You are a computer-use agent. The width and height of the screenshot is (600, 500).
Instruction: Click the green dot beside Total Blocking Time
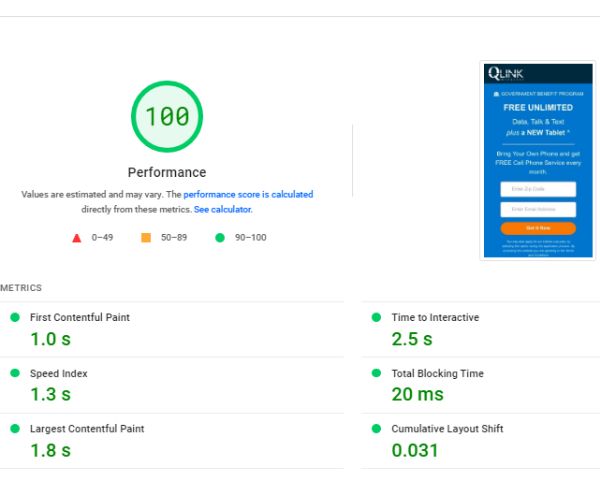(377, 373)
